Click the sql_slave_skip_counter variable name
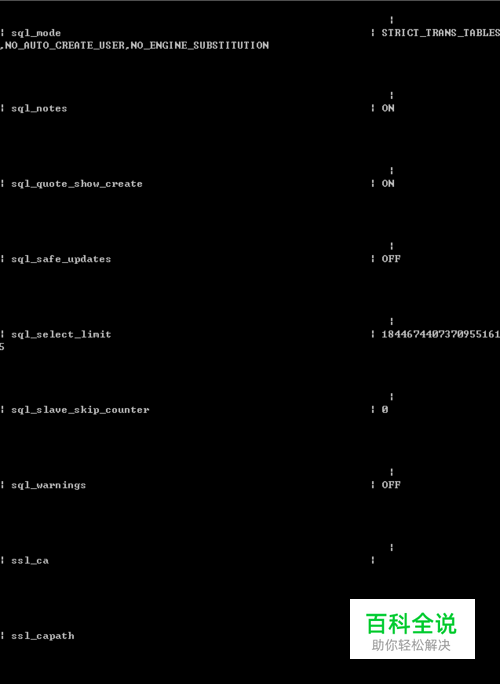This screenshot has width=500, height=684. click(80, 410)
